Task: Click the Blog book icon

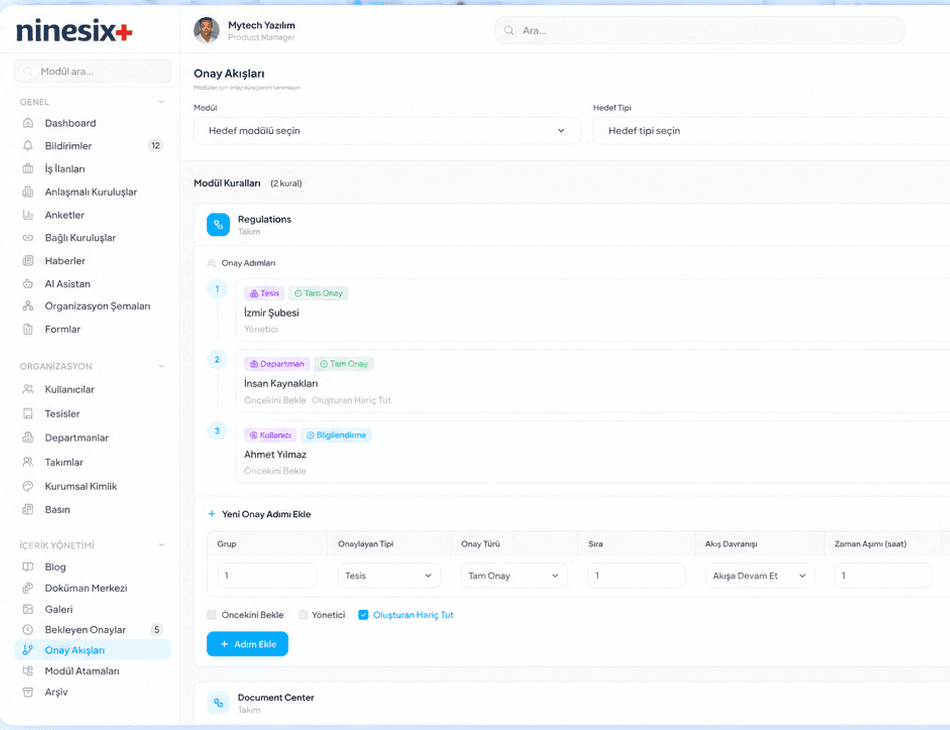Action: point(28,567)
